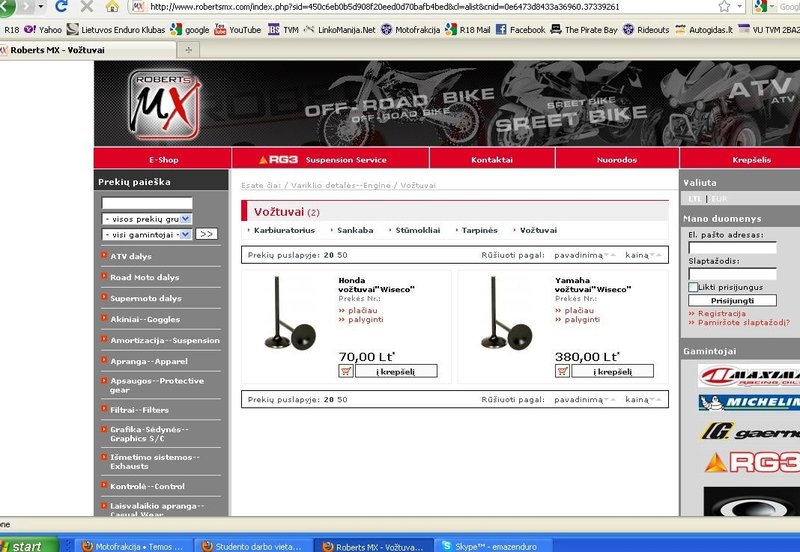Open address bar history dropdown arrow
The width and height of the screenshot is (800, 552).
[x=740, y=7]
